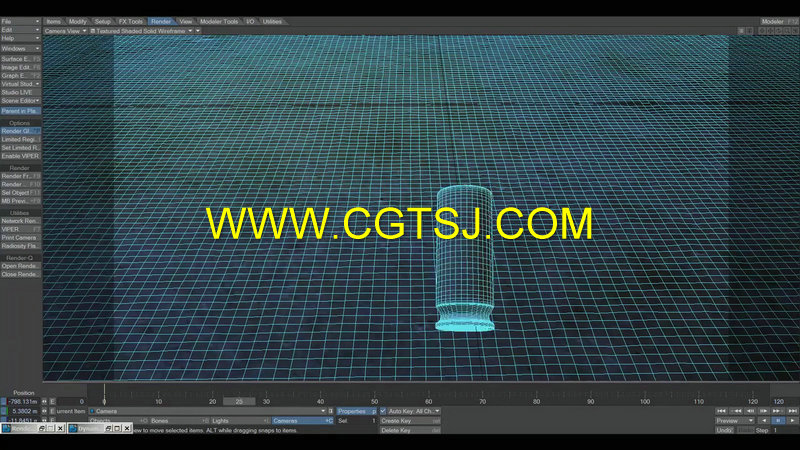
Task: Open the Auto Key All Channels dropdown
Action: [413, 411]
